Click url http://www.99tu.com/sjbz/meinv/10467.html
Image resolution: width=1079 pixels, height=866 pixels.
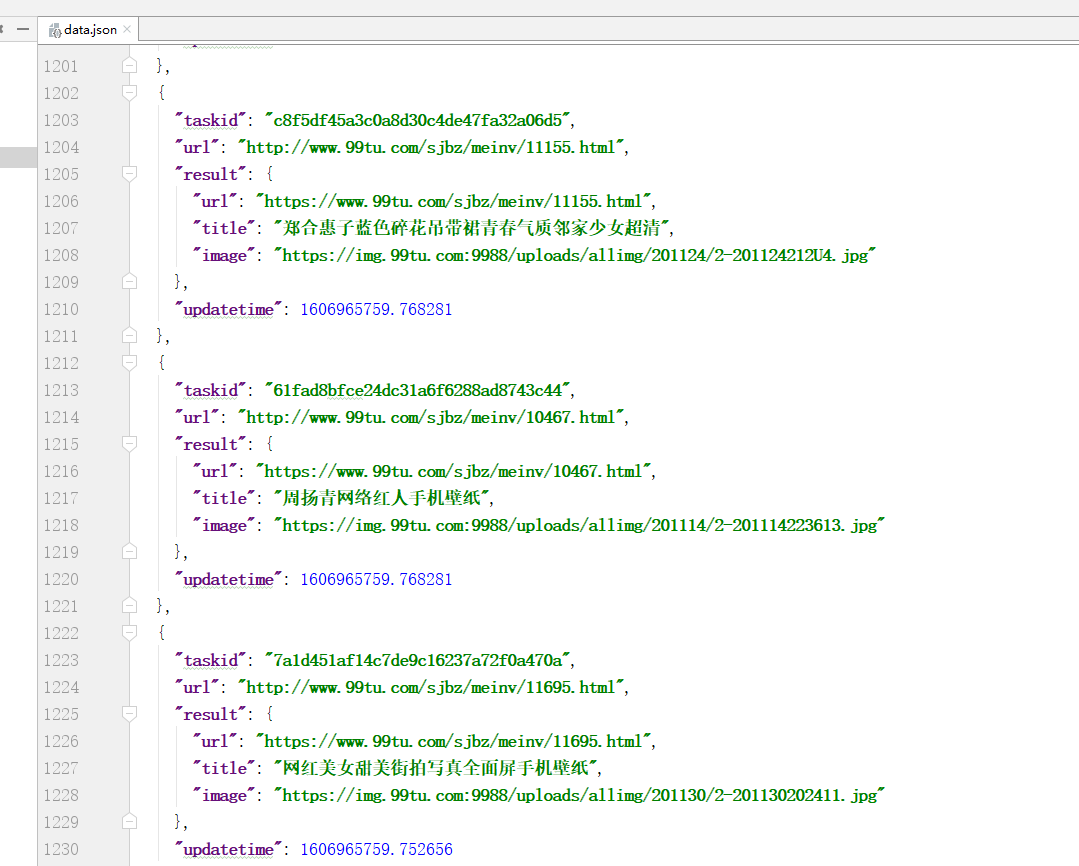[x=431, y=417]
